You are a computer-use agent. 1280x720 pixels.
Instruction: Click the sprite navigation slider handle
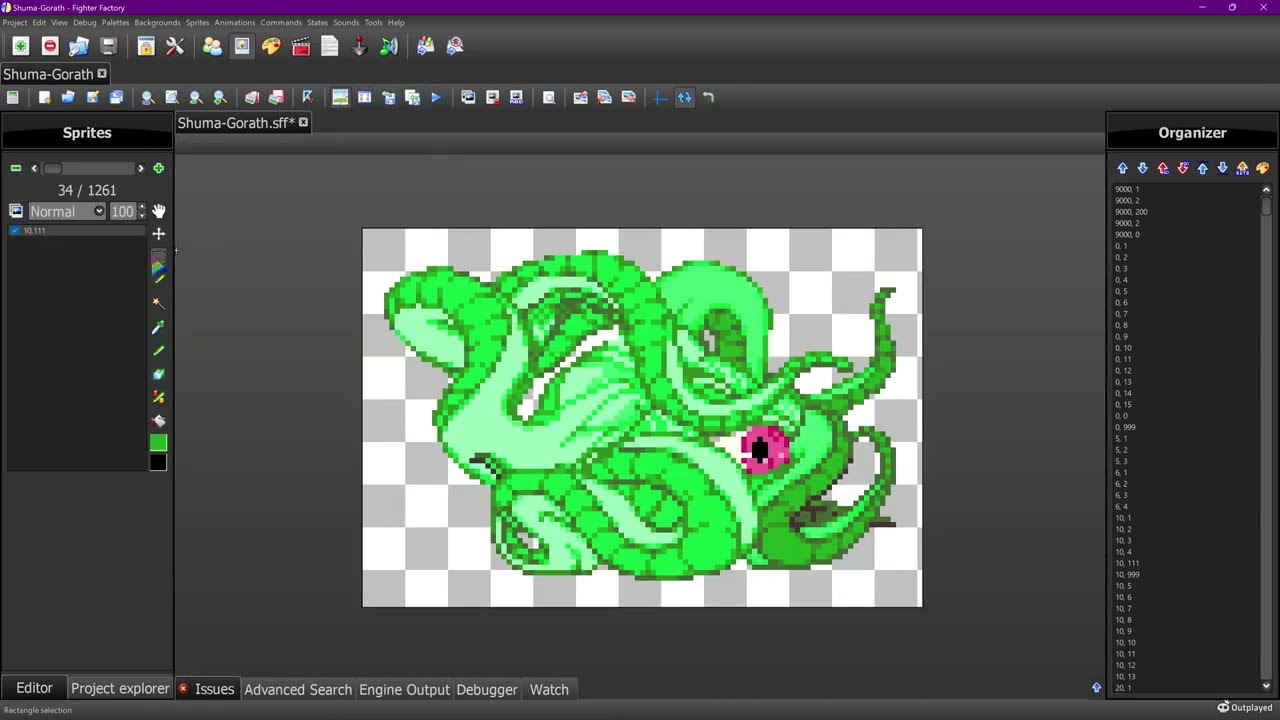[52, 168]
